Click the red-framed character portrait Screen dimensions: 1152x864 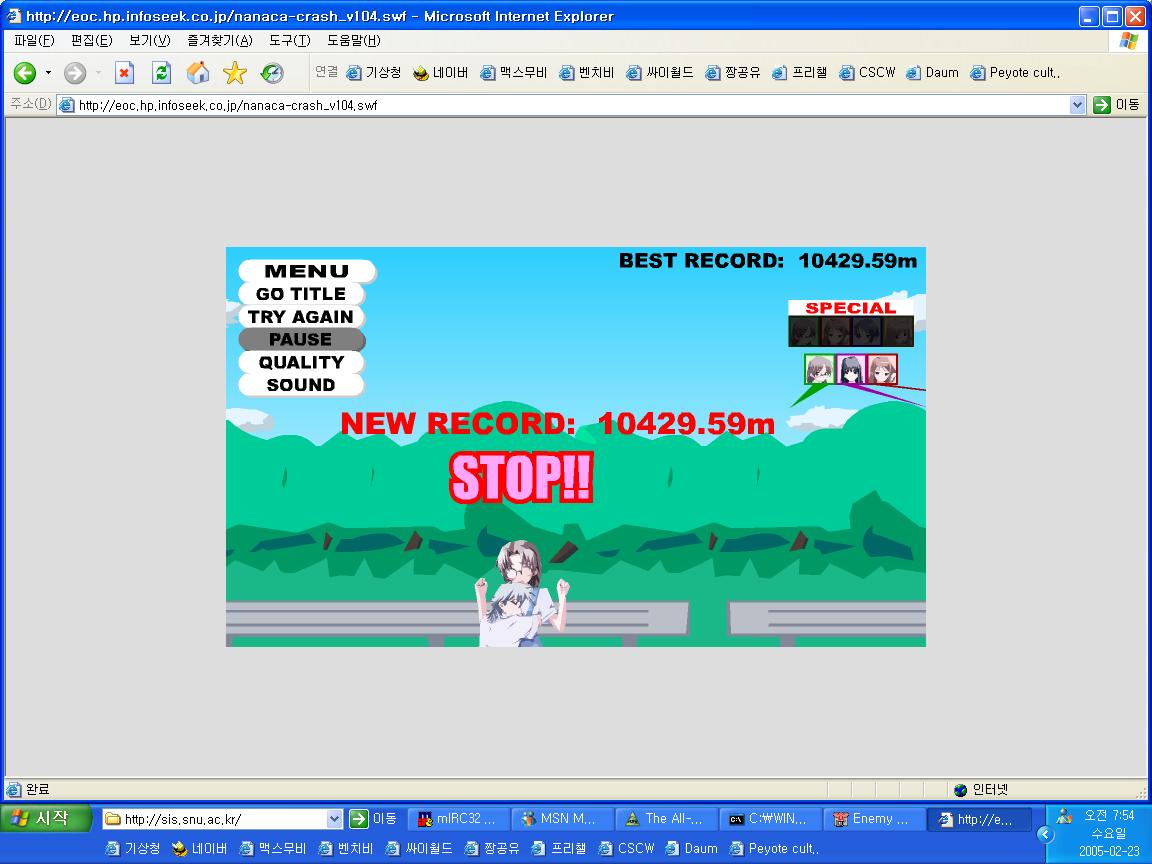(882, 369)
